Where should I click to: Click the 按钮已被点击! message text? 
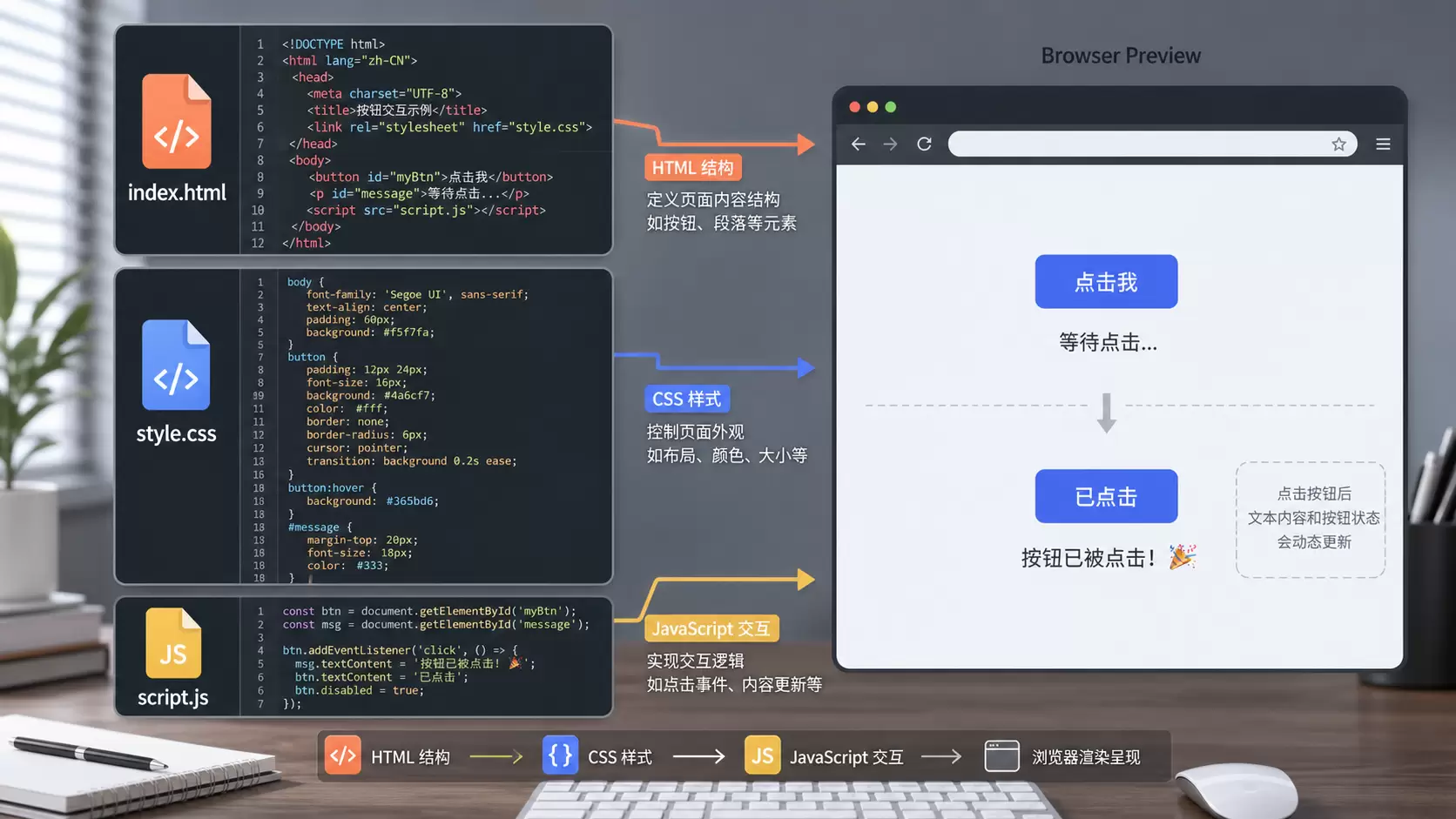click(x=1089, y=558)
